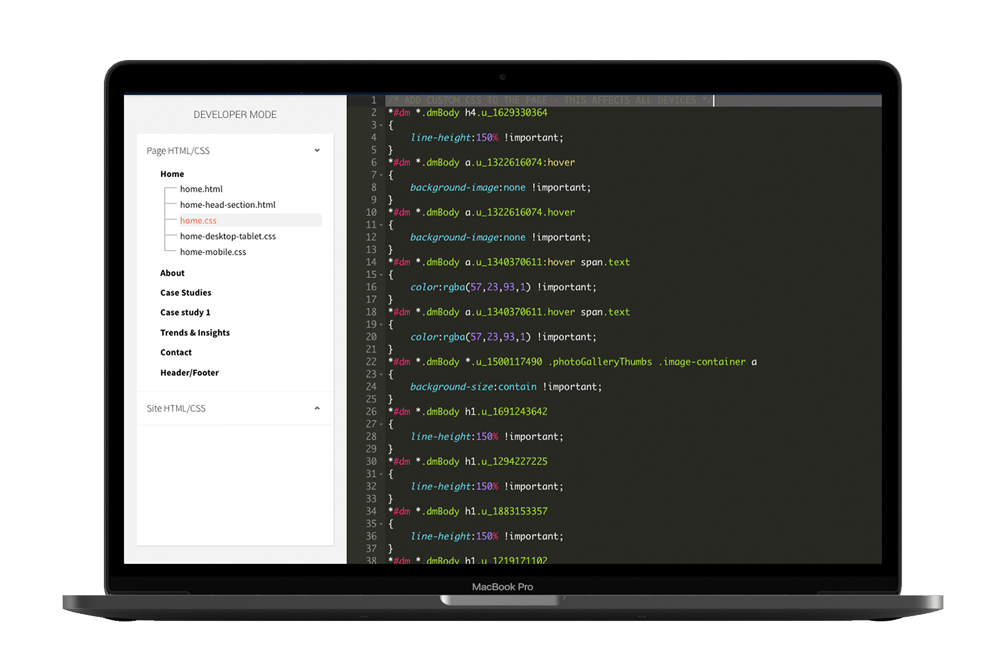Expand the Case study 1 page entry
1000x656 pixels.
[185, 312]
